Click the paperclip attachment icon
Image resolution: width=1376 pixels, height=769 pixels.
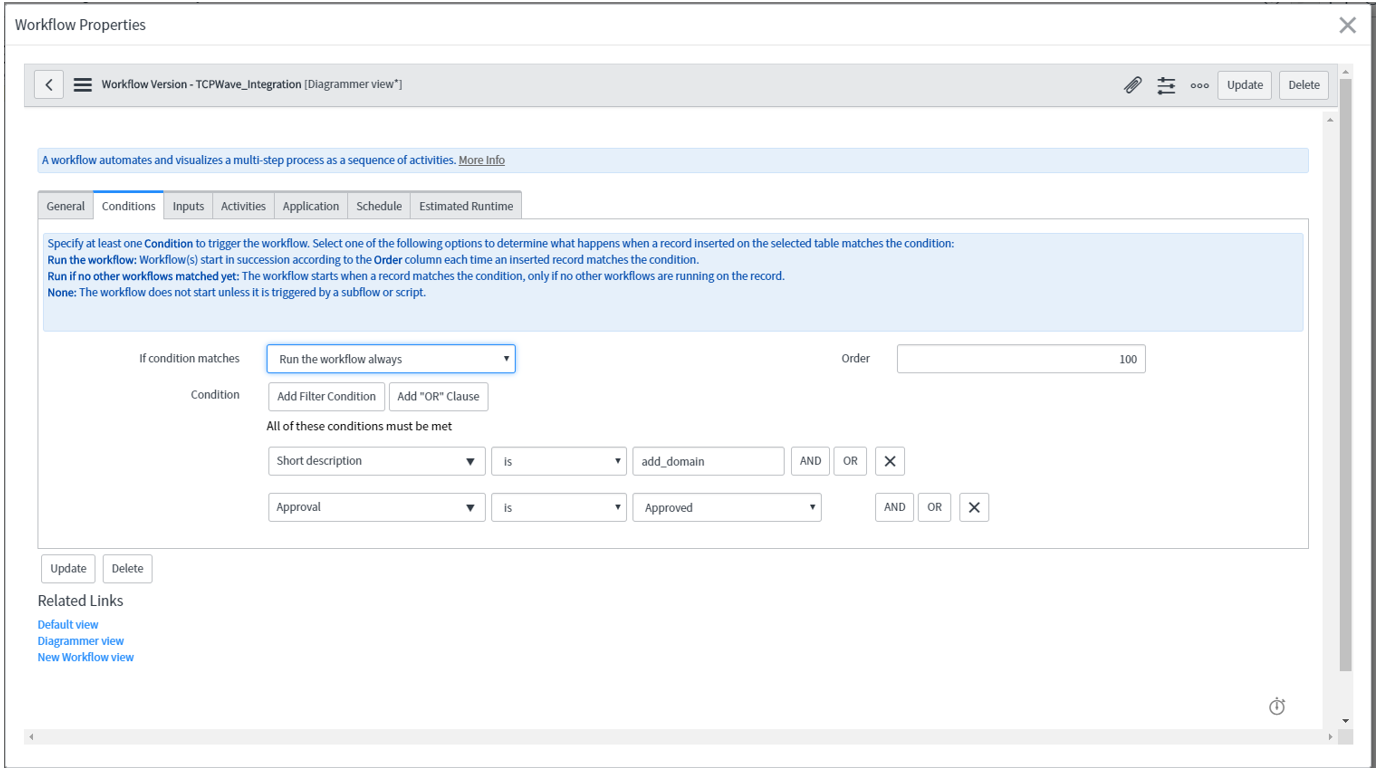pos(1133,85)
